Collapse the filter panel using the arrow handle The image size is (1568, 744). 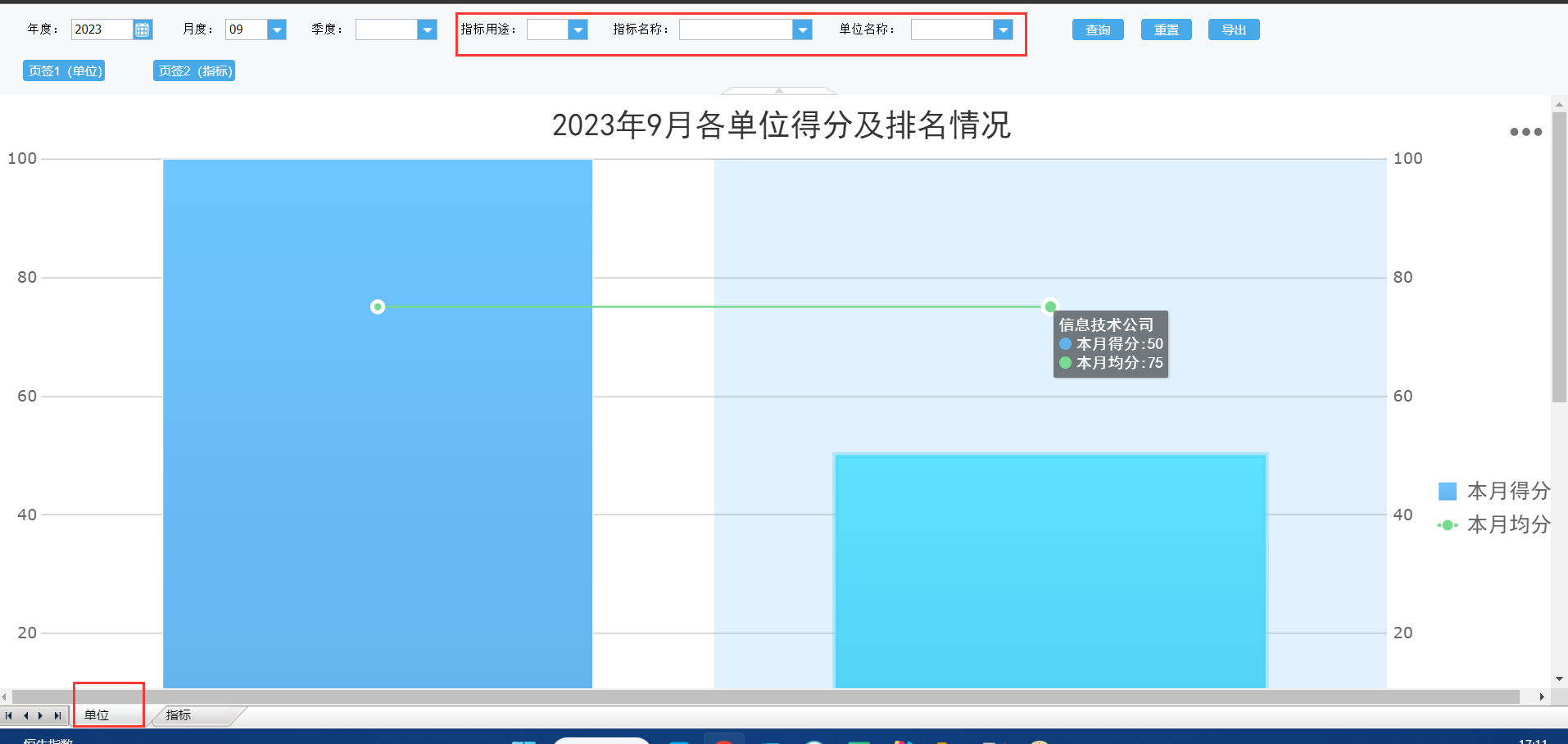[x=779, y=90]
